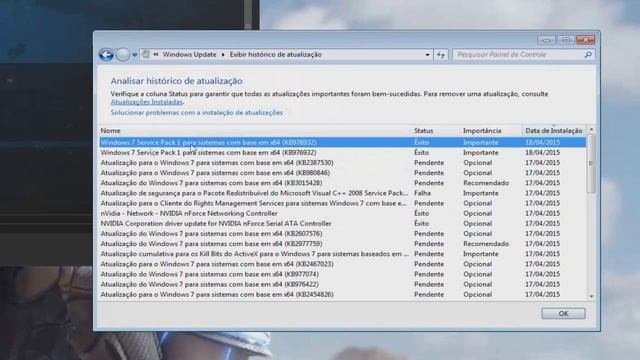Screen dimensions: 640x360
Task: Click Êxito status of nForce Networking row
Action: pos(422,213)
